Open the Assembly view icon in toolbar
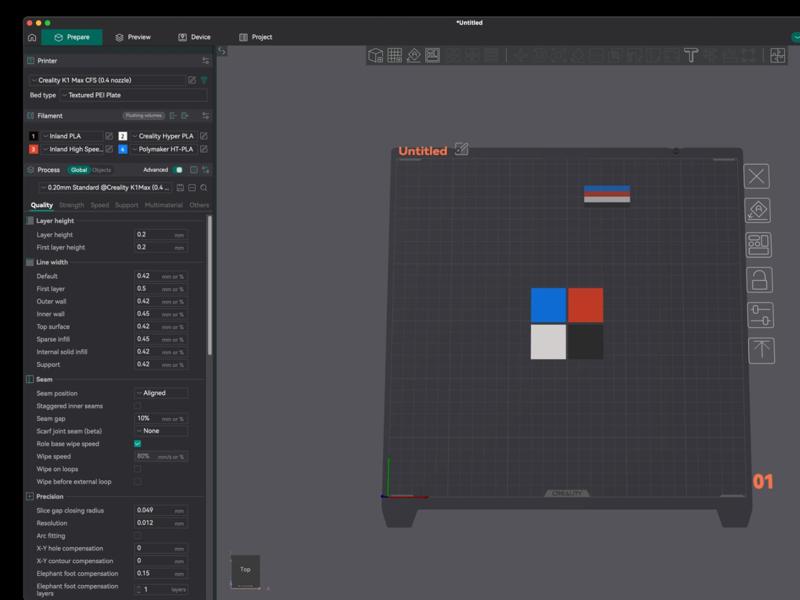 coord(777,56)
